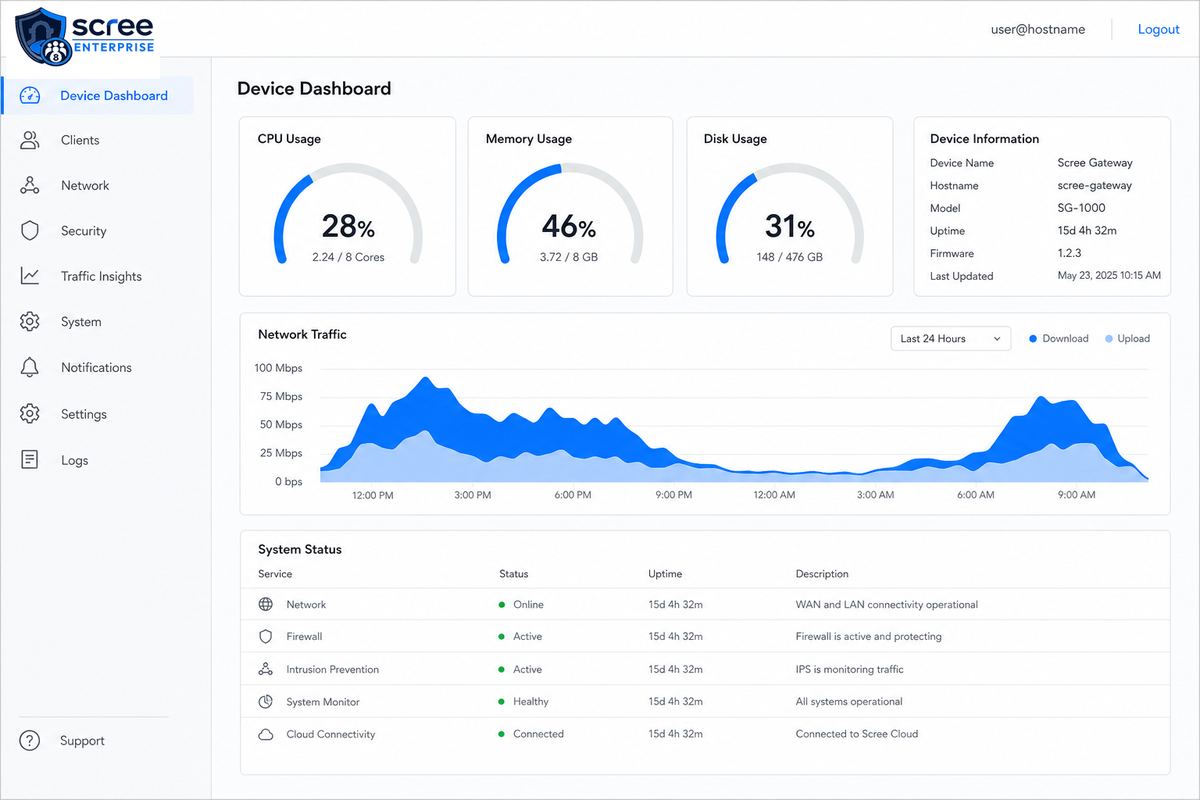Click 'Firewall is active and protecting' text

tap(869, 636)
